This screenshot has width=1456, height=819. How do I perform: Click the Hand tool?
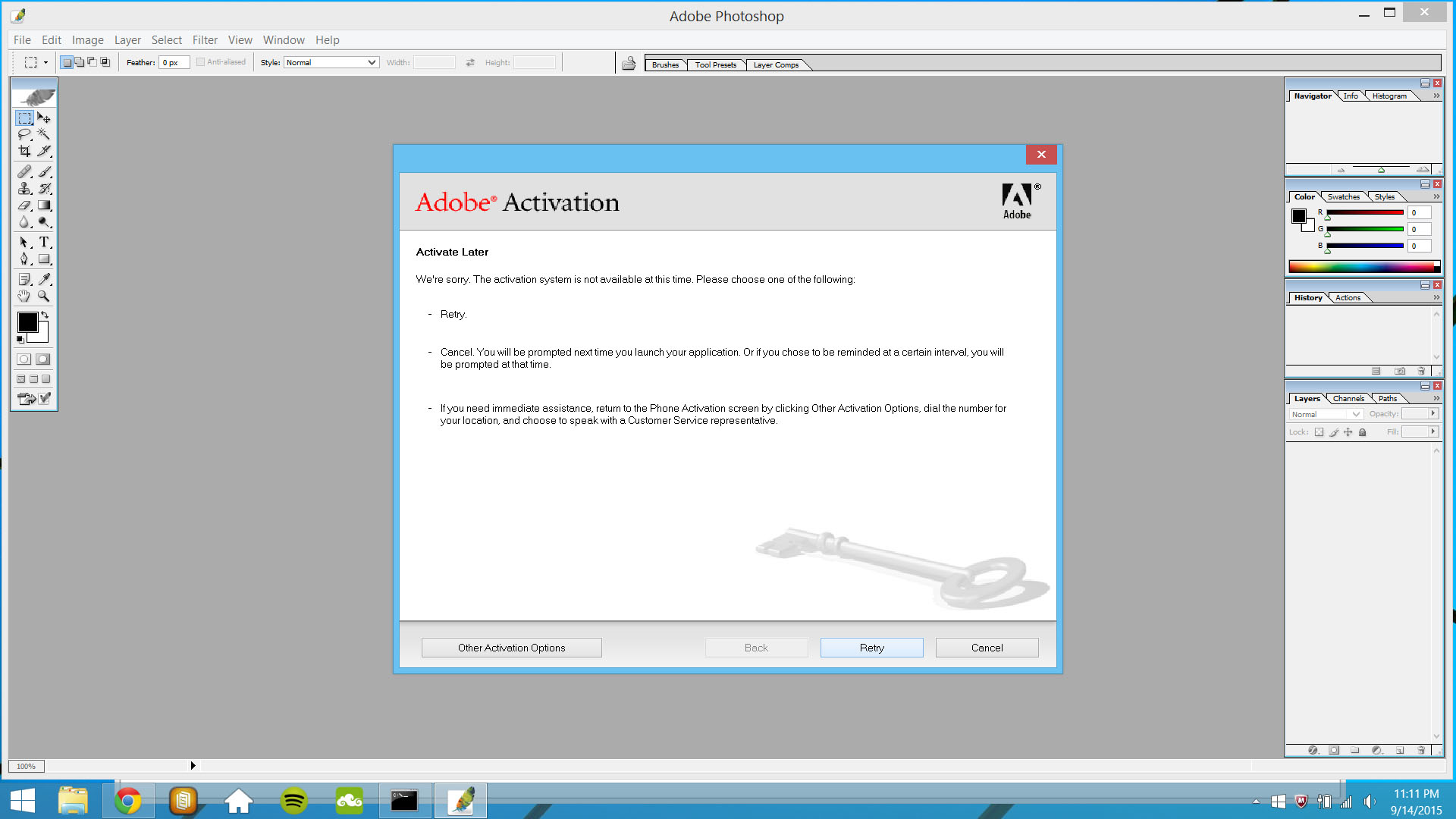point(24,296)
